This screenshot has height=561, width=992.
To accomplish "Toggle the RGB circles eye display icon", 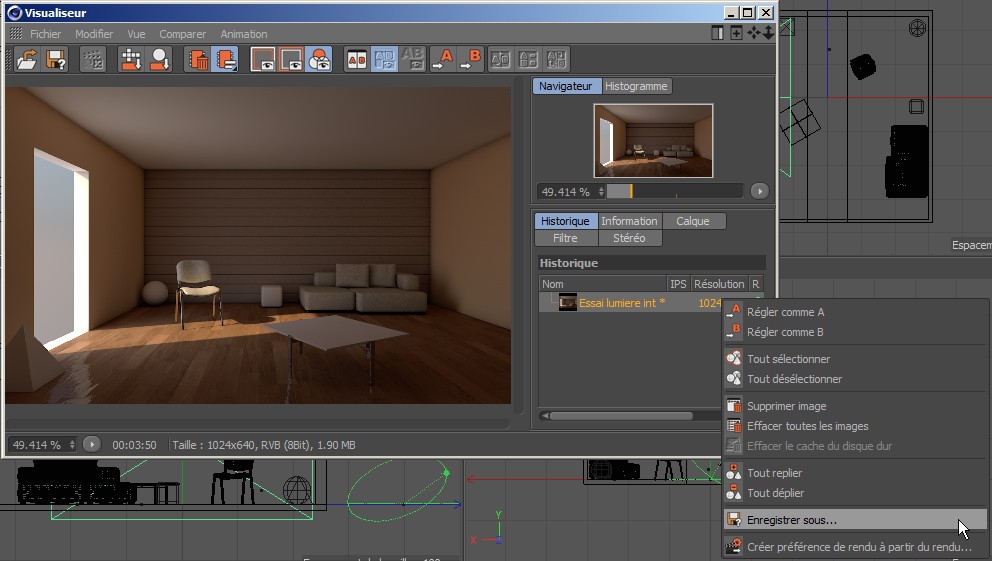I will pos(319,59).
